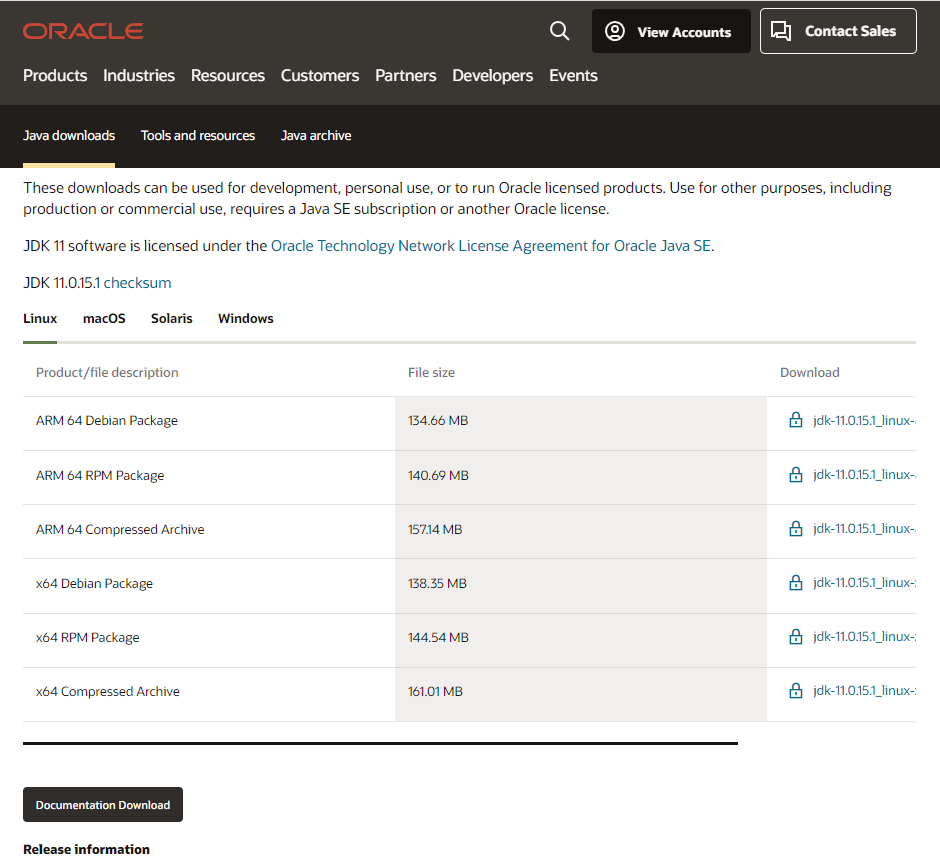Open the Products menu
This screenshot has width=940, height=857.
click(55, 76)
